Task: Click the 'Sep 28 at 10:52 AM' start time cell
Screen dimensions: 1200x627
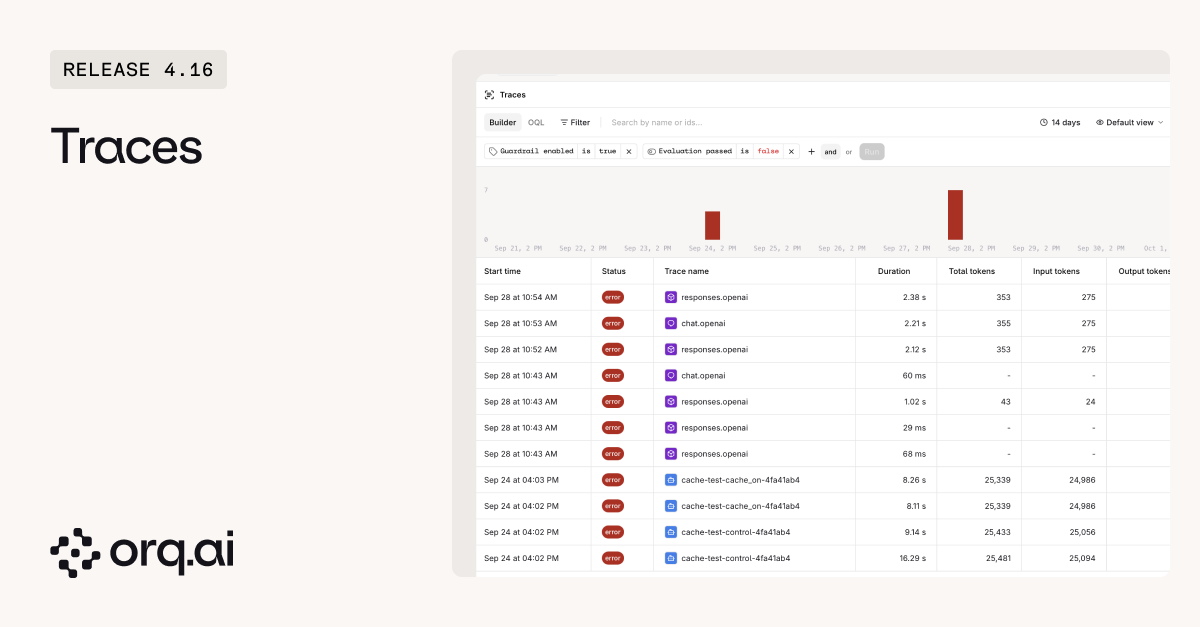Action: coord(520,349)
